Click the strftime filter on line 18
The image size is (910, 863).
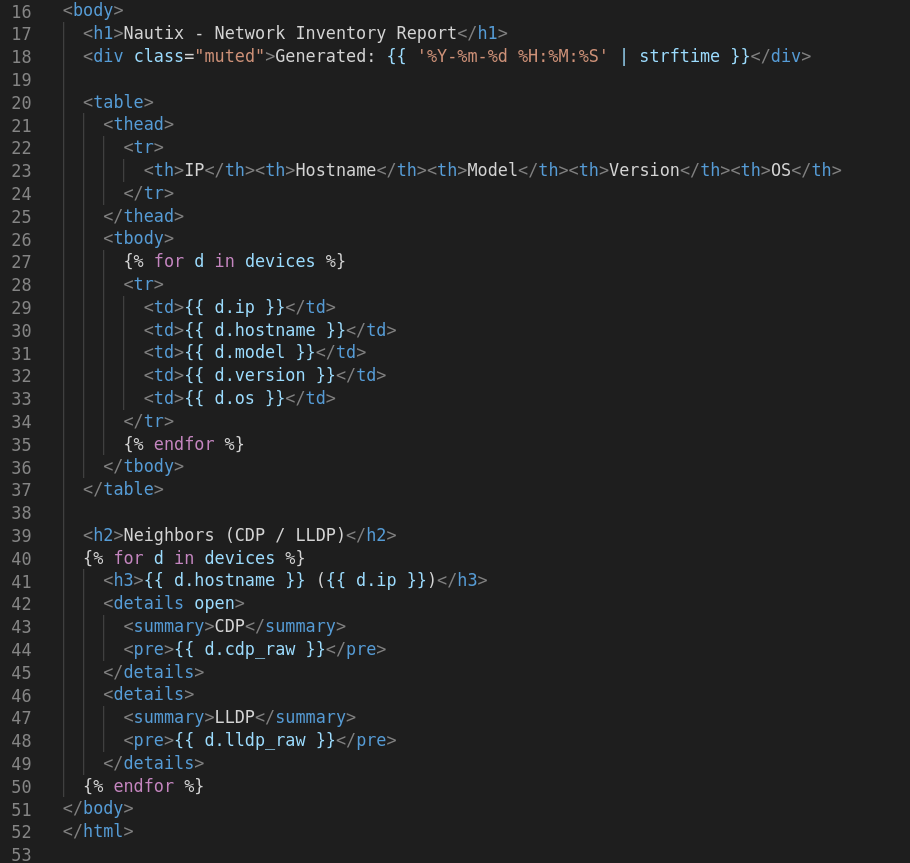pyautogui.click(x=679, y=56)
